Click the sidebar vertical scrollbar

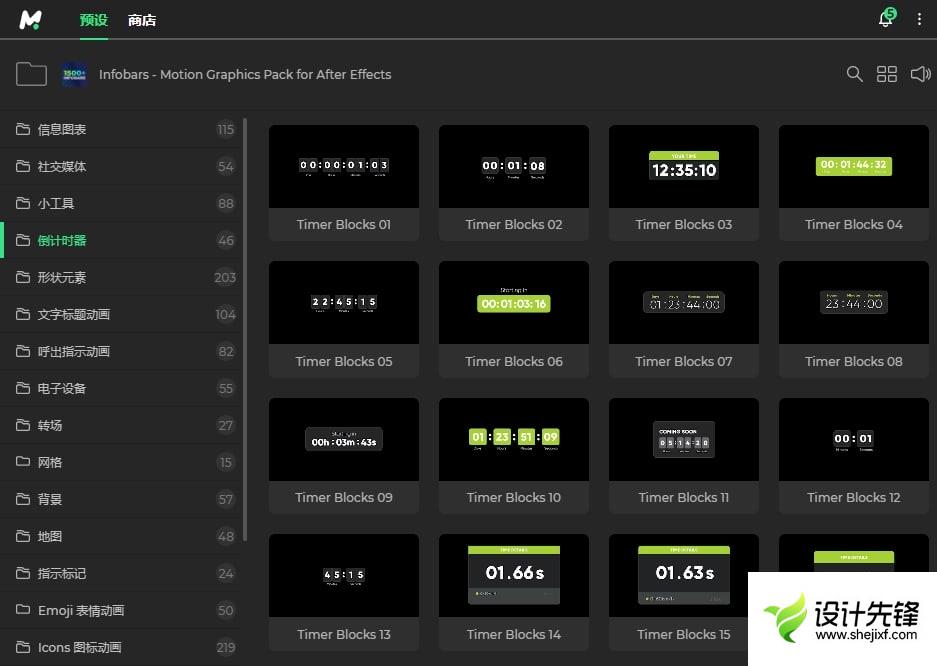(245, 330)
